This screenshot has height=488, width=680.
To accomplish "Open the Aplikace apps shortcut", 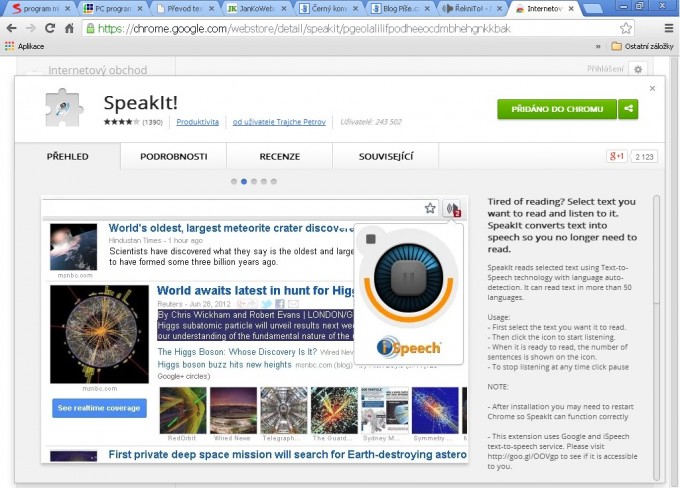I will [x=24, y=46].
